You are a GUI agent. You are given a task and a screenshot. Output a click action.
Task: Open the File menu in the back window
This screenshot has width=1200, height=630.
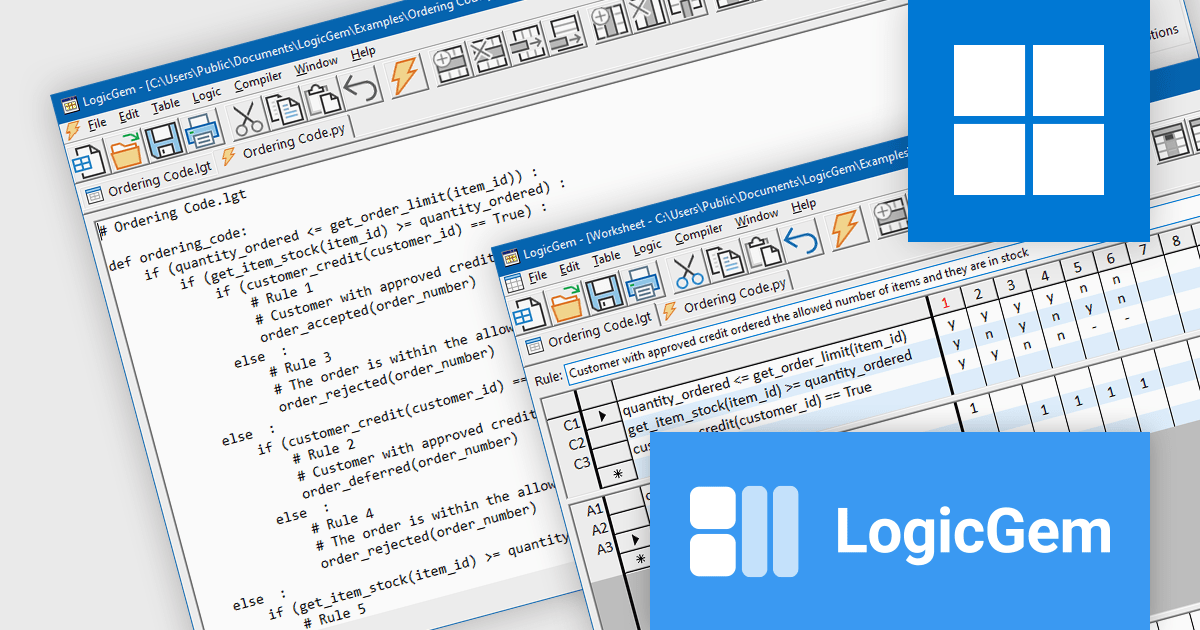pyautogui.click(x=97, y=123)
